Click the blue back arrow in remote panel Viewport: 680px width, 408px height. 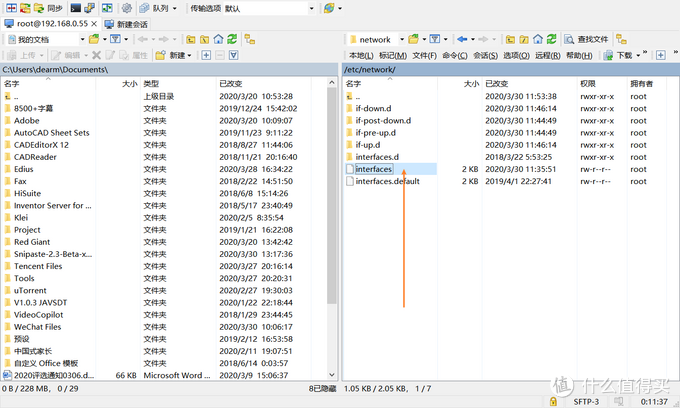(x=462, y=39)
